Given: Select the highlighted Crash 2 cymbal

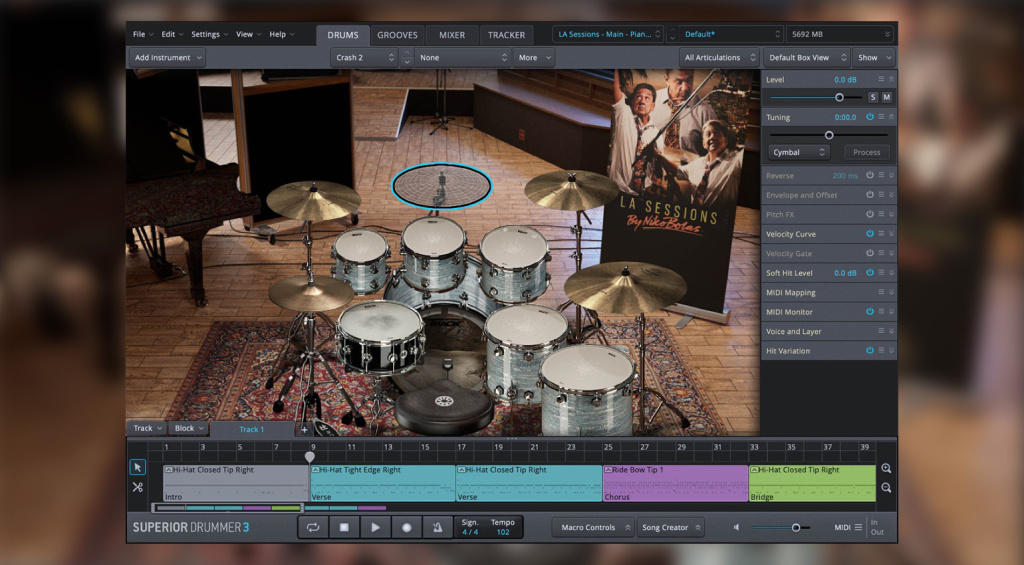Looking at the screenshot, I should [441, 186].
